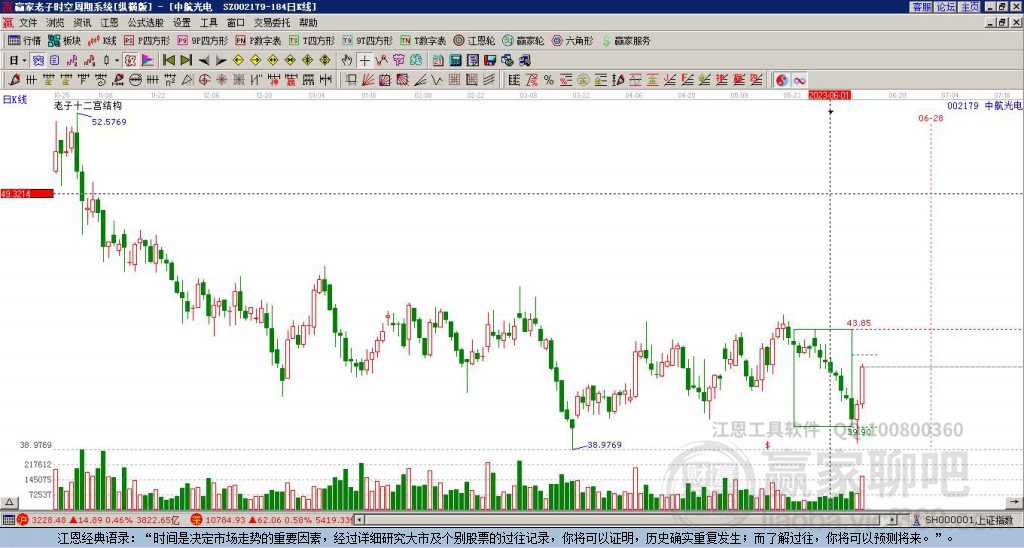This screenshot has width=1024, height=548.
Task: Select the red pencil drawing tool
Action: point(14,80)
